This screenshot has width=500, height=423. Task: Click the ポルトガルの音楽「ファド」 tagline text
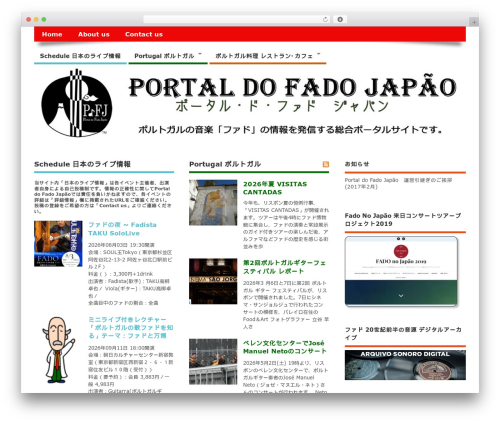tap(290, 130)
